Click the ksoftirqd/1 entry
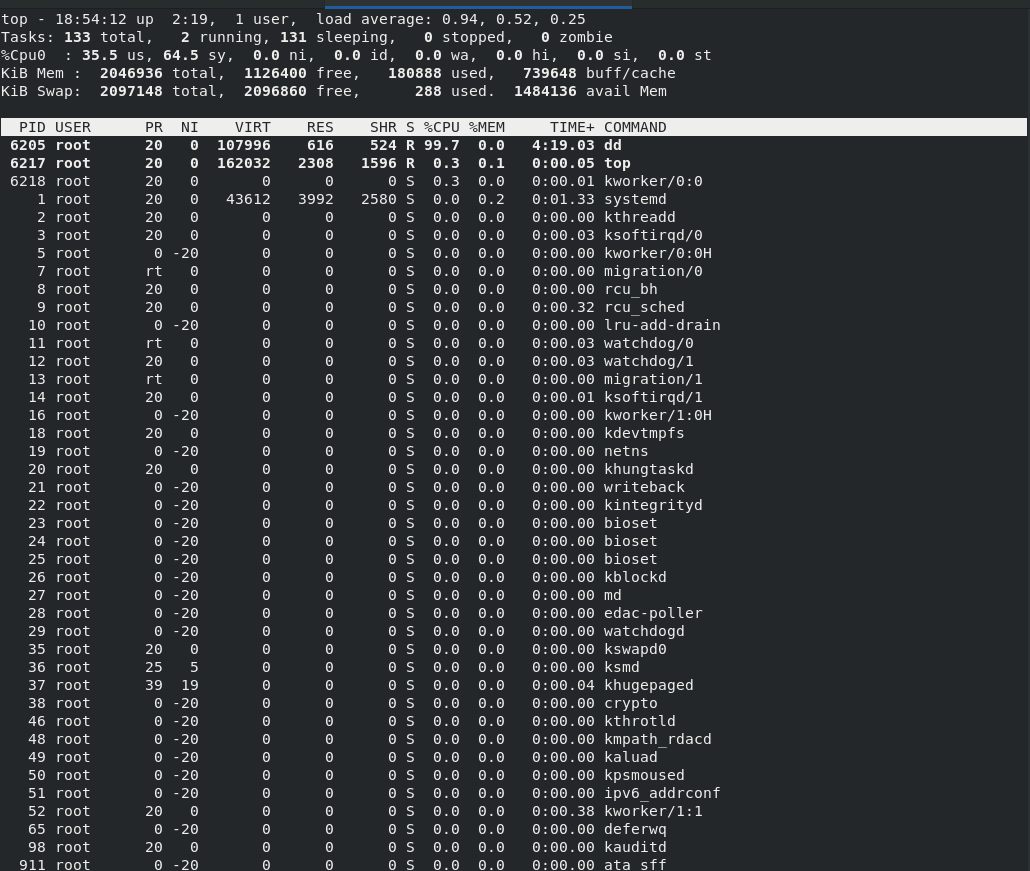 (x=653, y=397)
